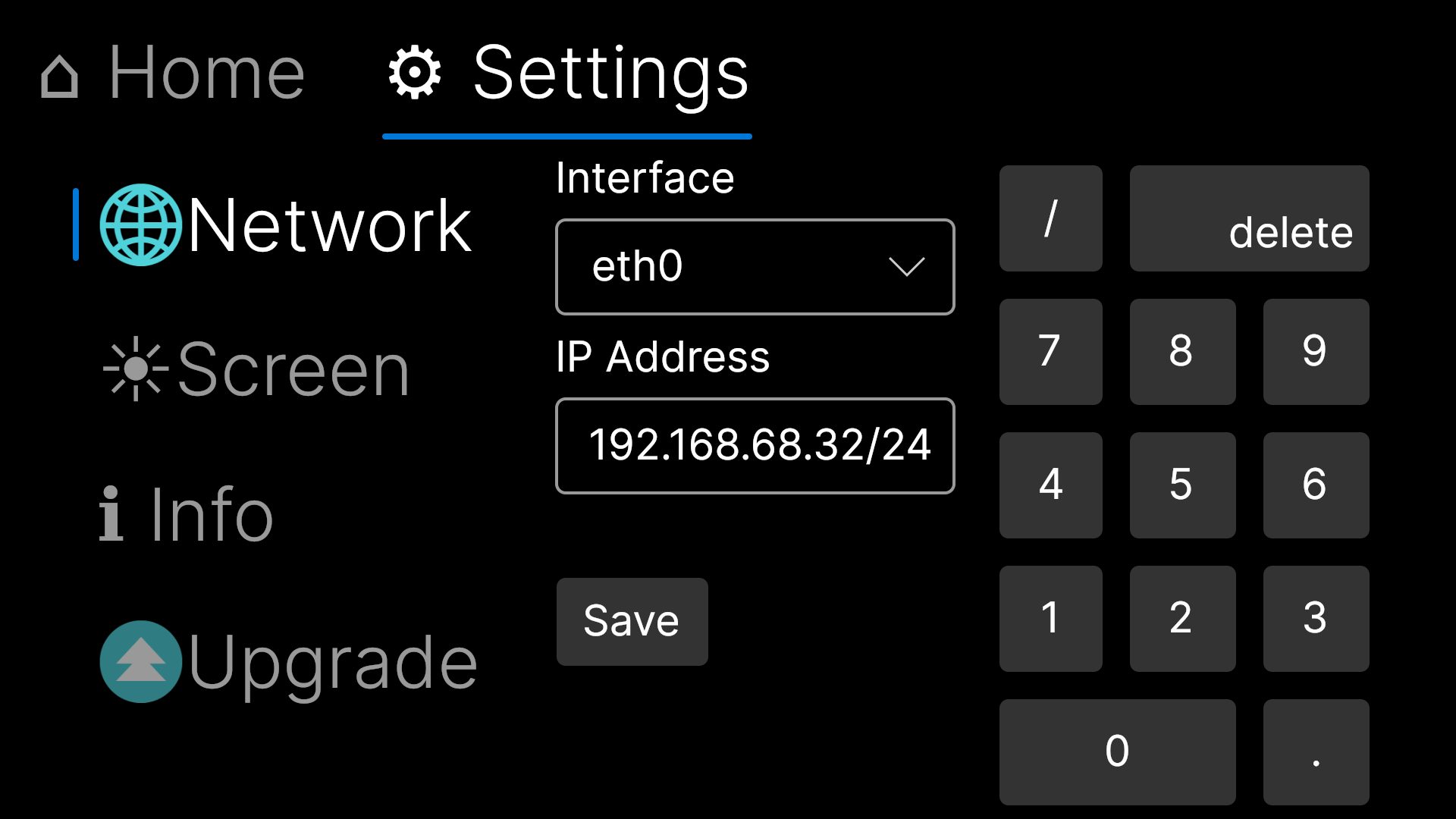Click the Home house icon

click(x=59, y=77)
